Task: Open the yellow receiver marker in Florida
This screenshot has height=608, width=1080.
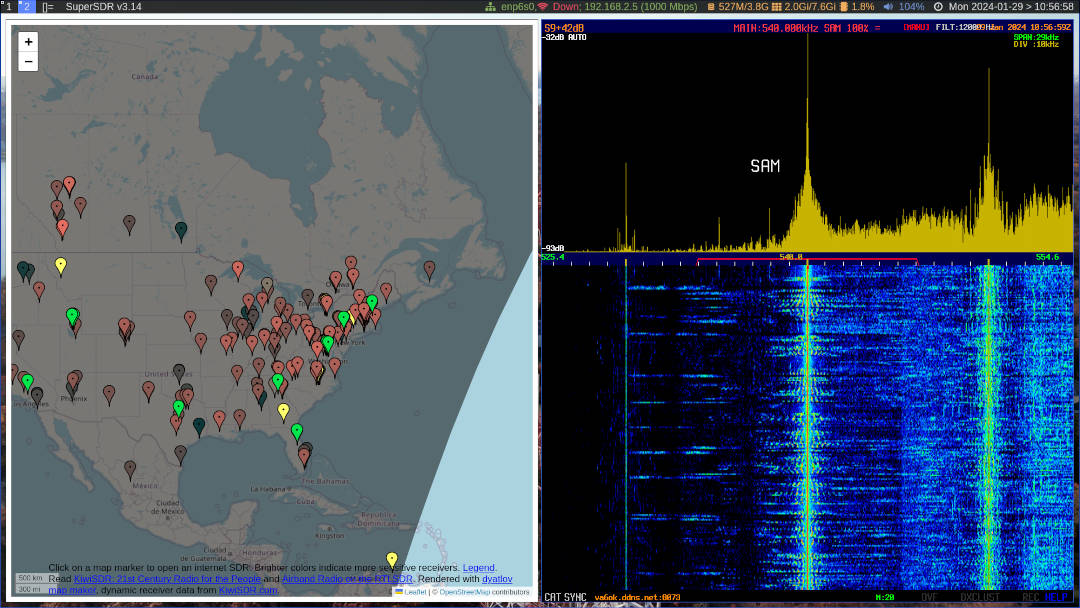Action: [283, 410]
